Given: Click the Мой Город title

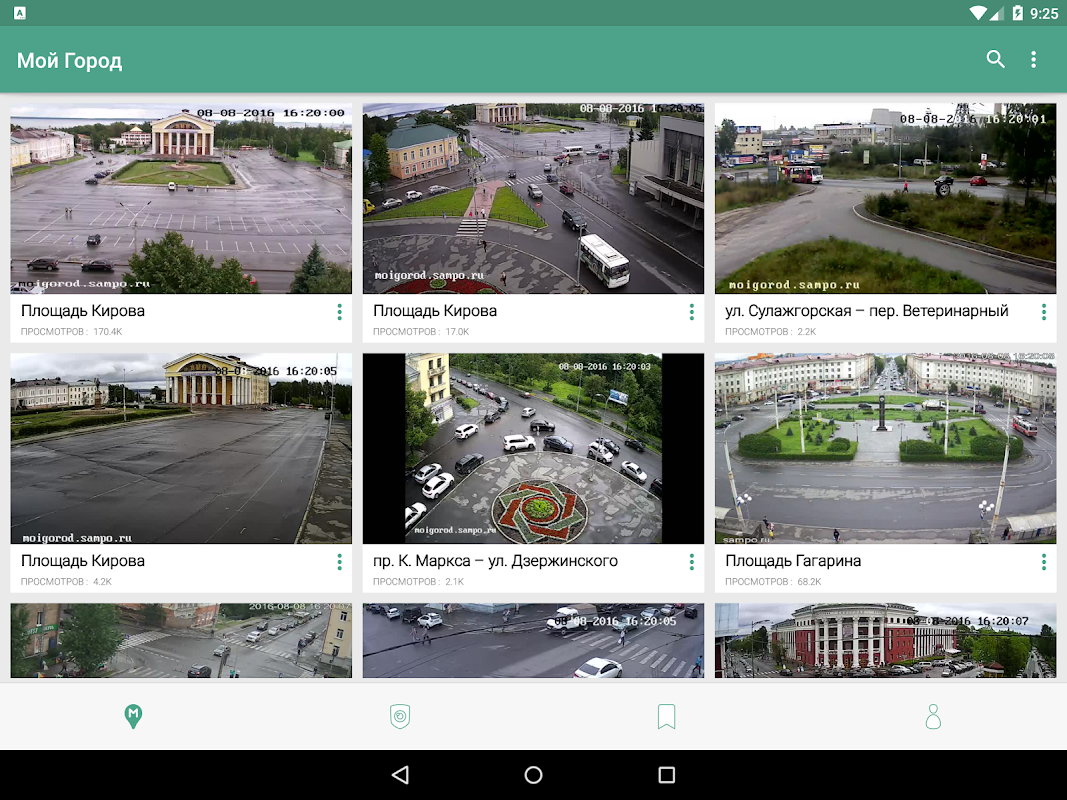Looking at the screenshot, I should click(x=69, y=61).
